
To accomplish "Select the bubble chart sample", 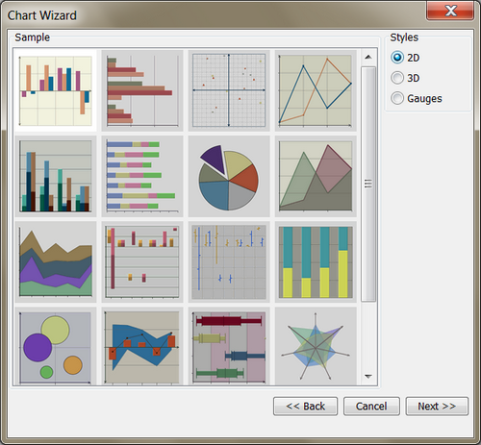I will pos(56,347).
